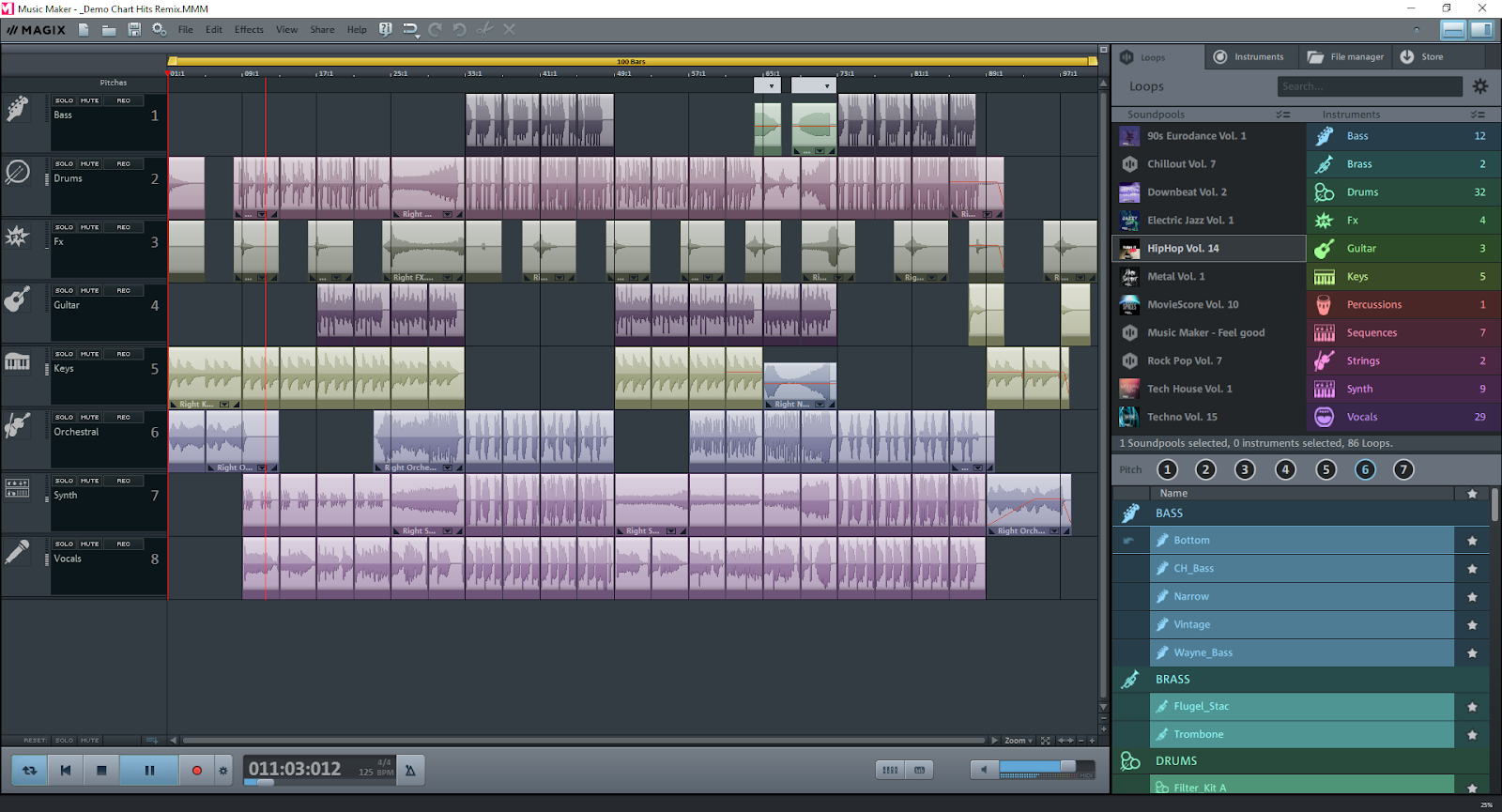Image resolution: width=1502 pixels, height=812 pixels.
Task: Stop playback with the Stop button
Action: coord(101,770)
